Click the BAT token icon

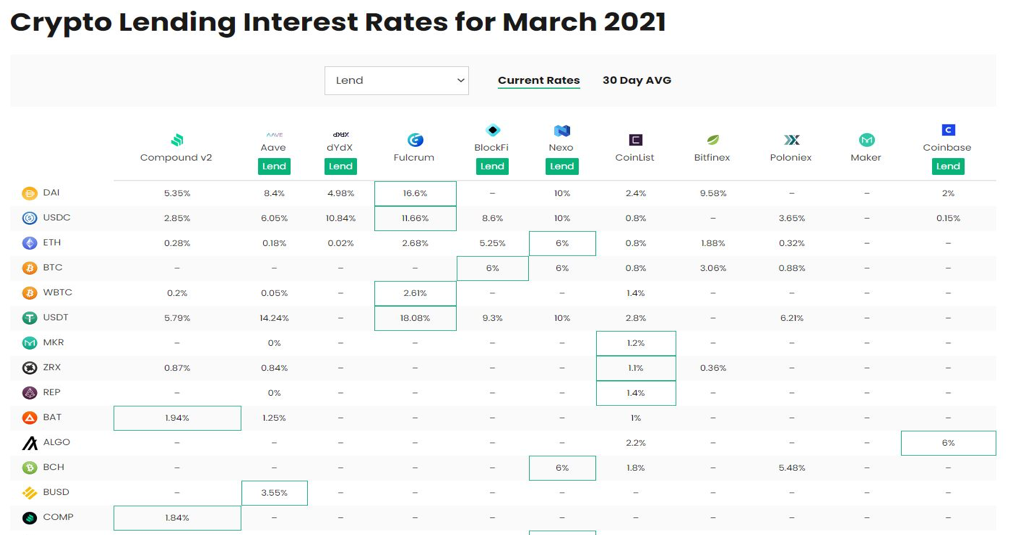coord(29,418)
